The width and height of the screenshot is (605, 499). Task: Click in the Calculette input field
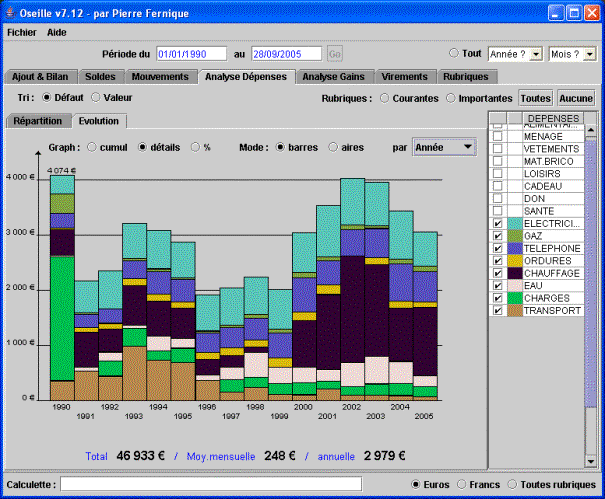(211, 484)
